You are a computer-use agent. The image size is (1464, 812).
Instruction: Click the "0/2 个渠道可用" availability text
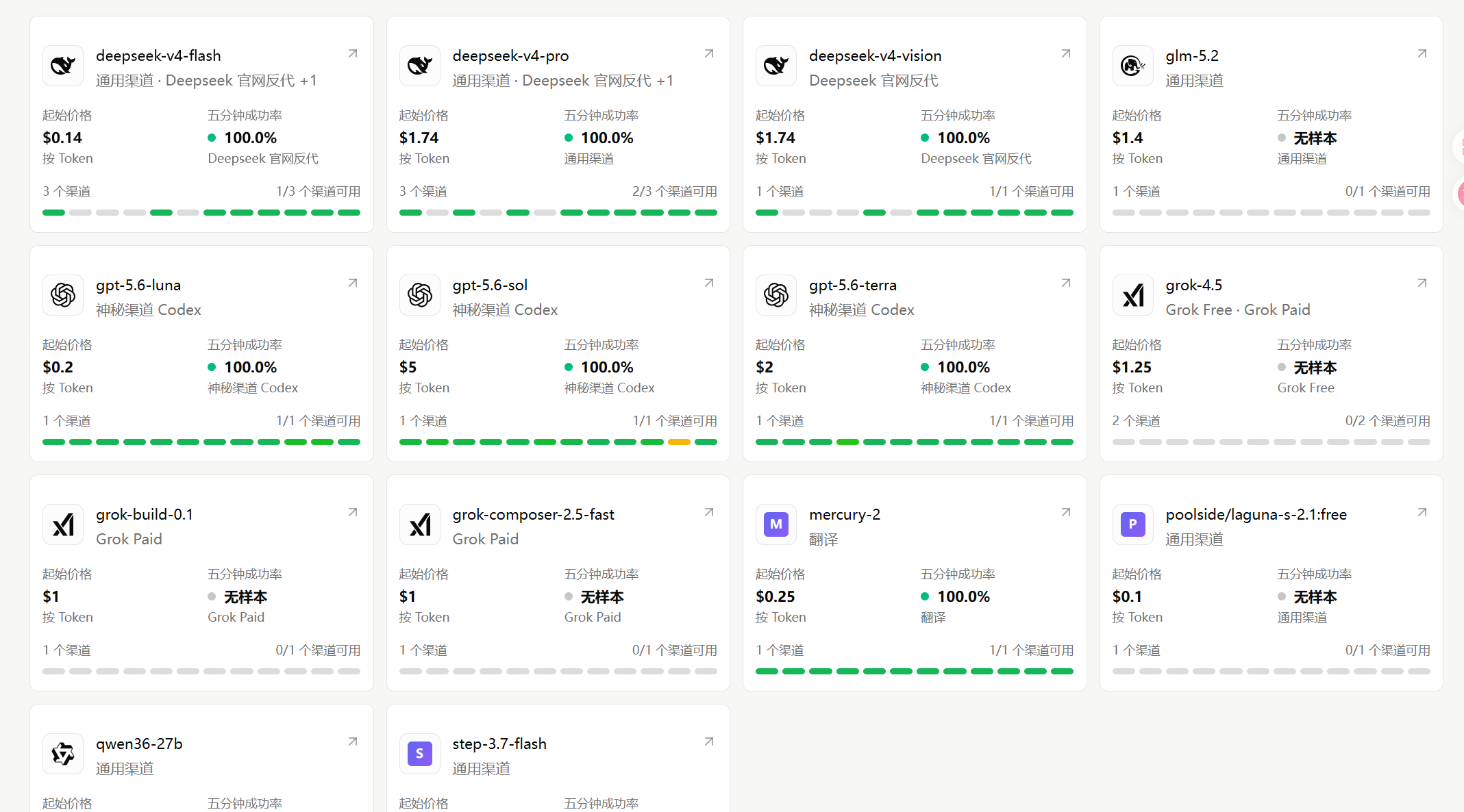pyautogui.click(x=1388, y=420)
